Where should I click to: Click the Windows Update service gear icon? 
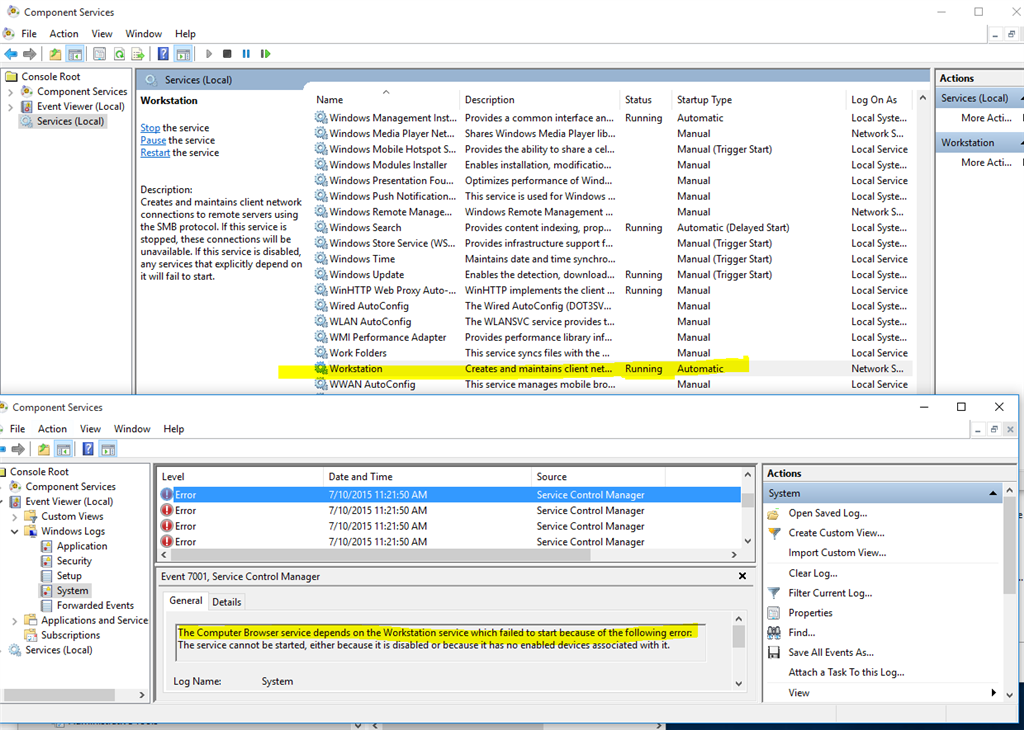pos(321,275)
